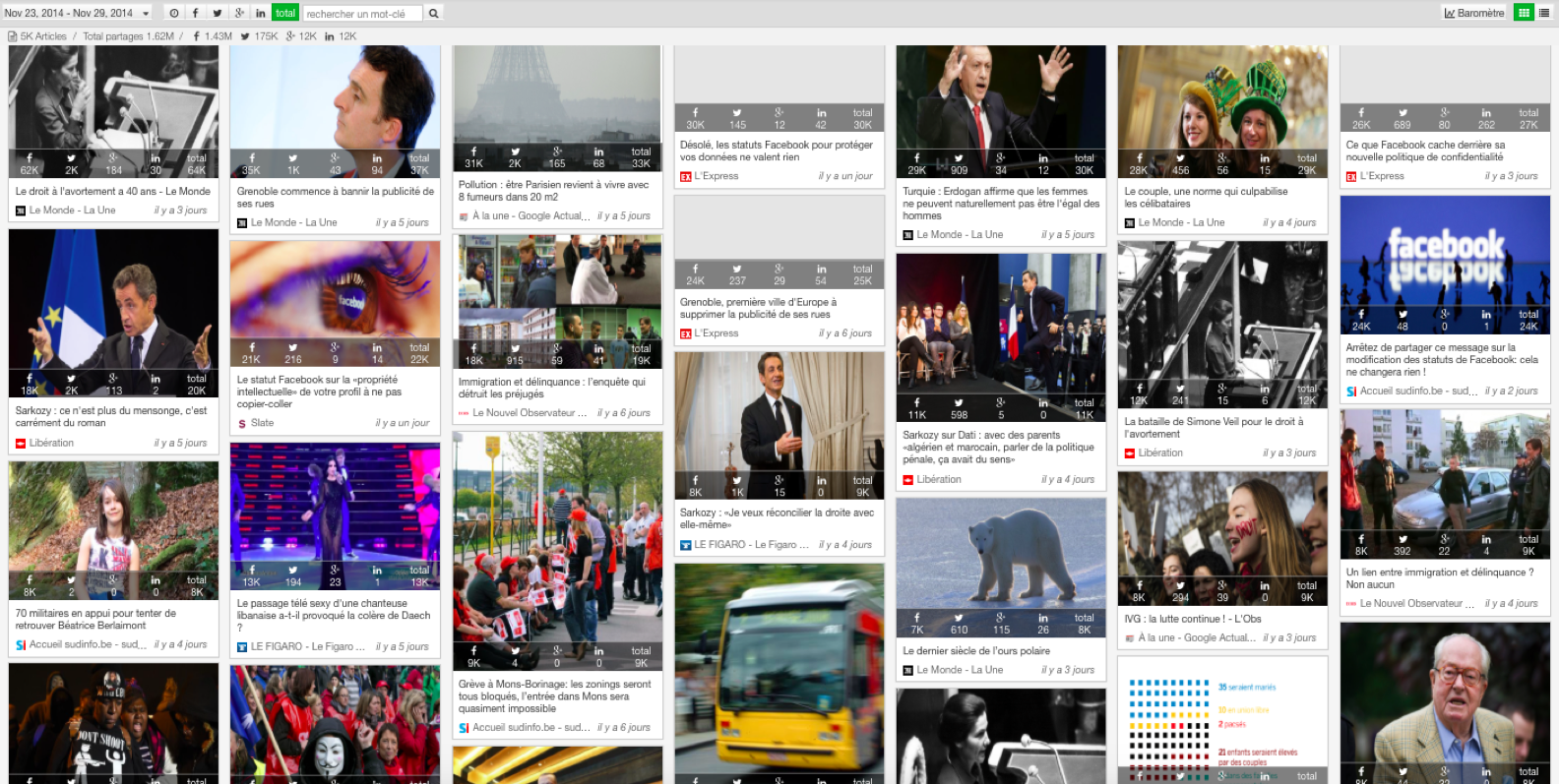Sort by Google+ shares in the top toolbar
This screenshot has width=1559, height=784.
239,13
